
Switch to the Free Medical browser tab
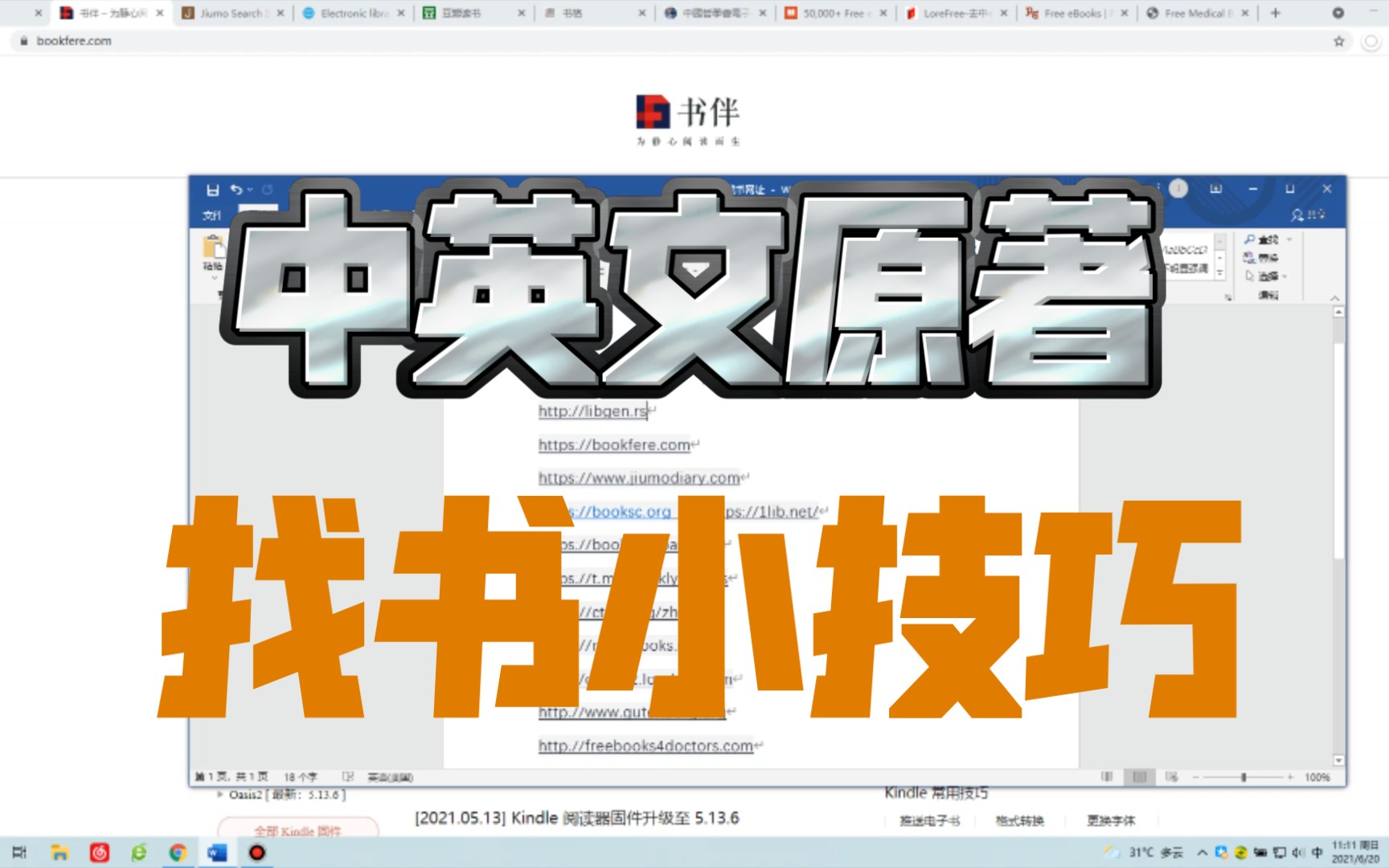[1198, 13]
